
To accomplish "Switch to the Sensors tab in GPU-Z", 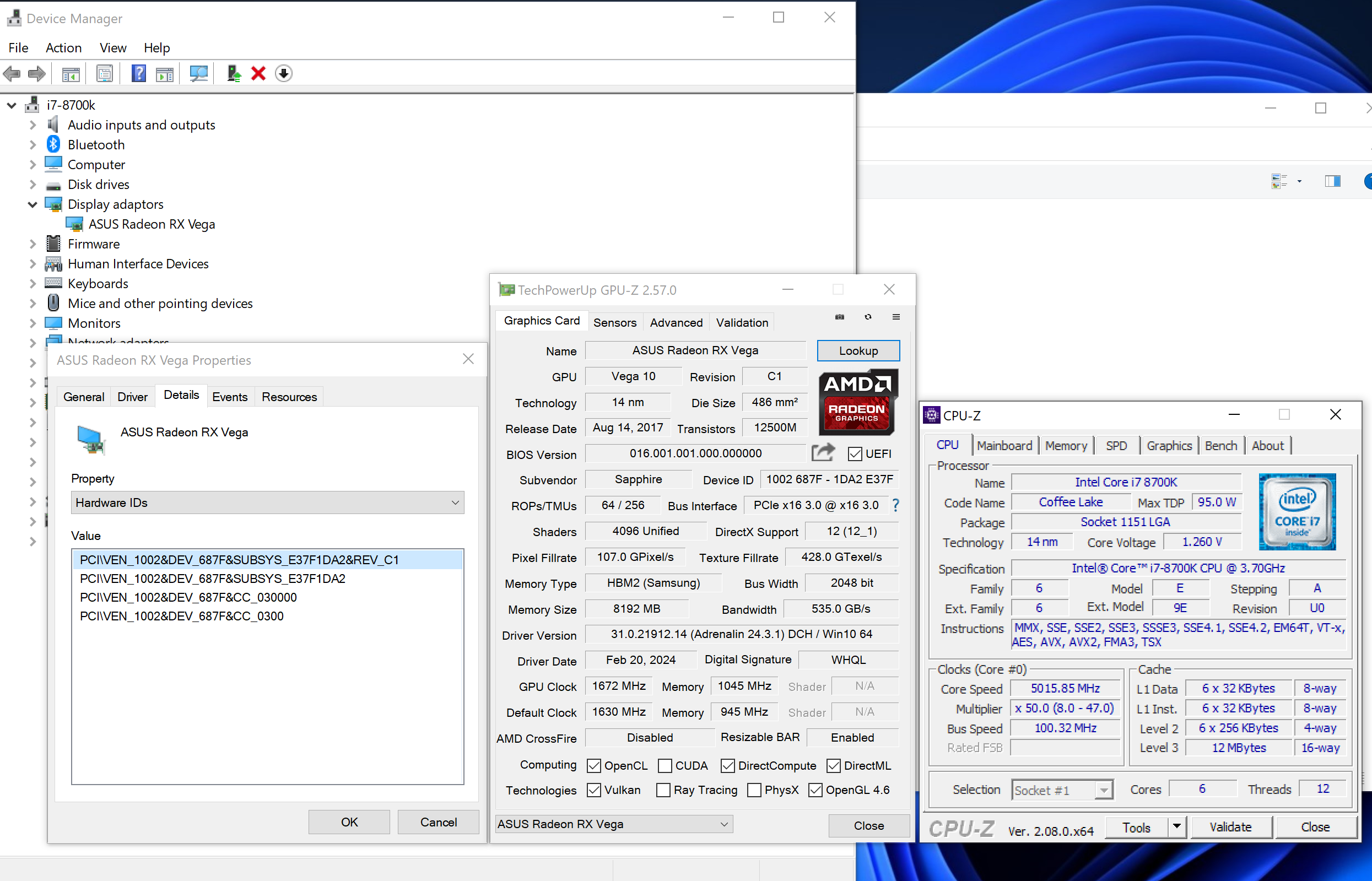I will [x=614, y=322].
